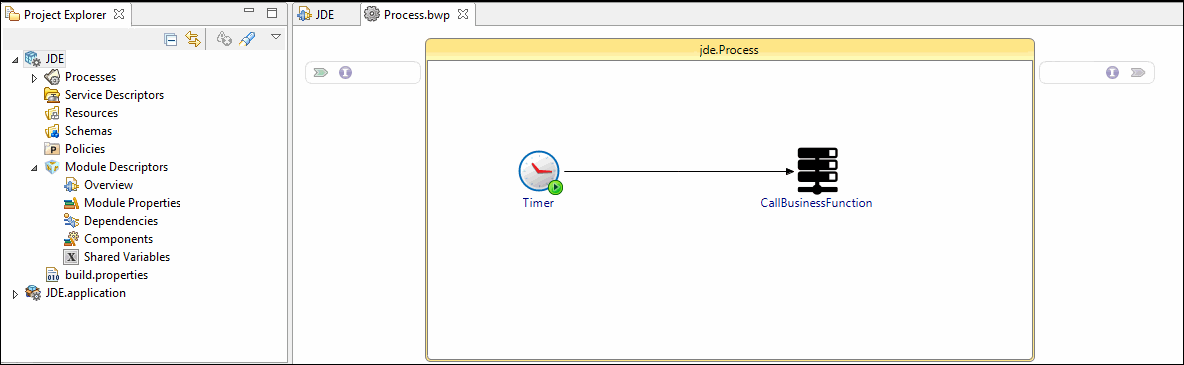Select JDE.application project
The image size is (1184, 365).
click(85, 292)
